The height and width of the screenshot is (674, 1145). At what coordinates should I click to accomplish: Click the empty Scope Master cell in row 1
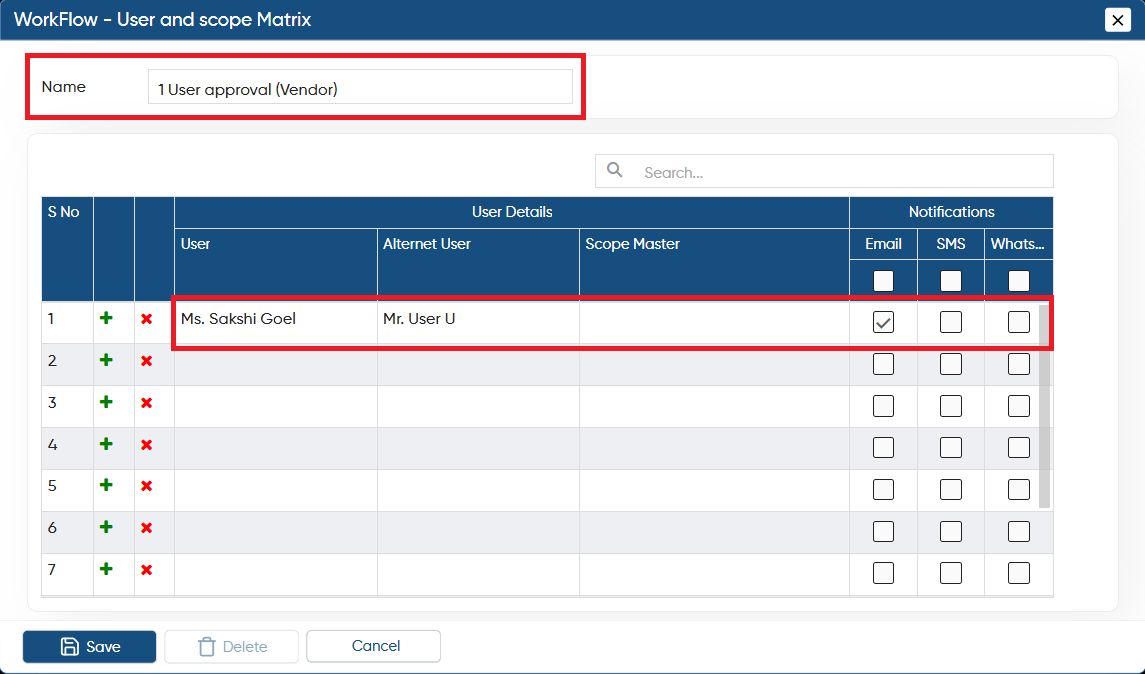point(714,322)
